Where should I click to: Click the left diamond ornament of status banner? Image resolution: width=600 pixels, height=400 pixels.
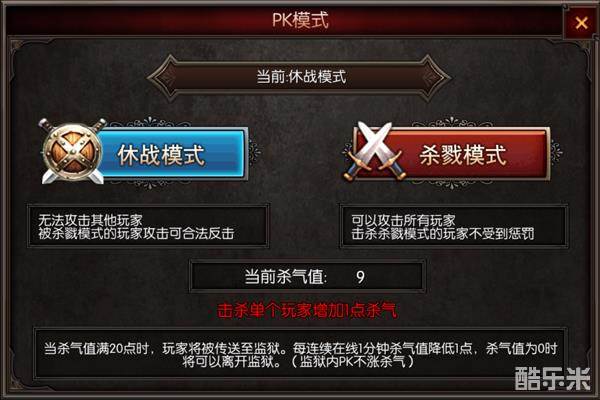[x=164, y=77]
